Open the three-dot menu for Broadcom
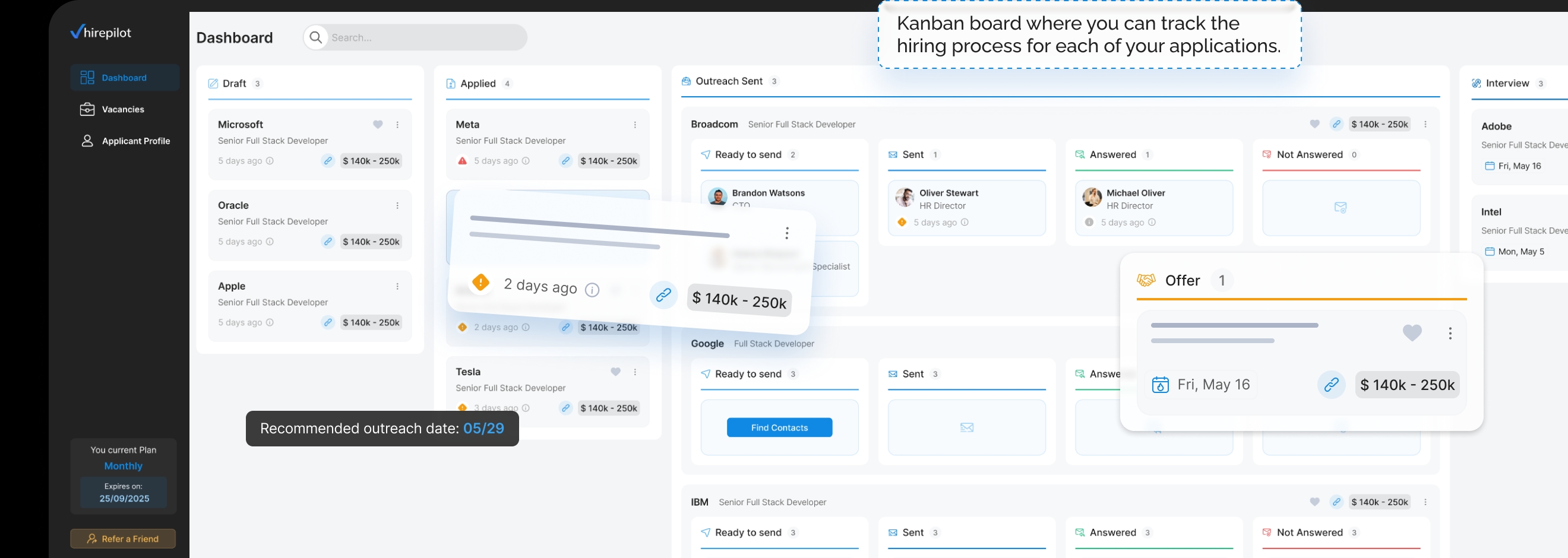The width and height of the screenshot is (1568, 558). [x=1426, y=123]
